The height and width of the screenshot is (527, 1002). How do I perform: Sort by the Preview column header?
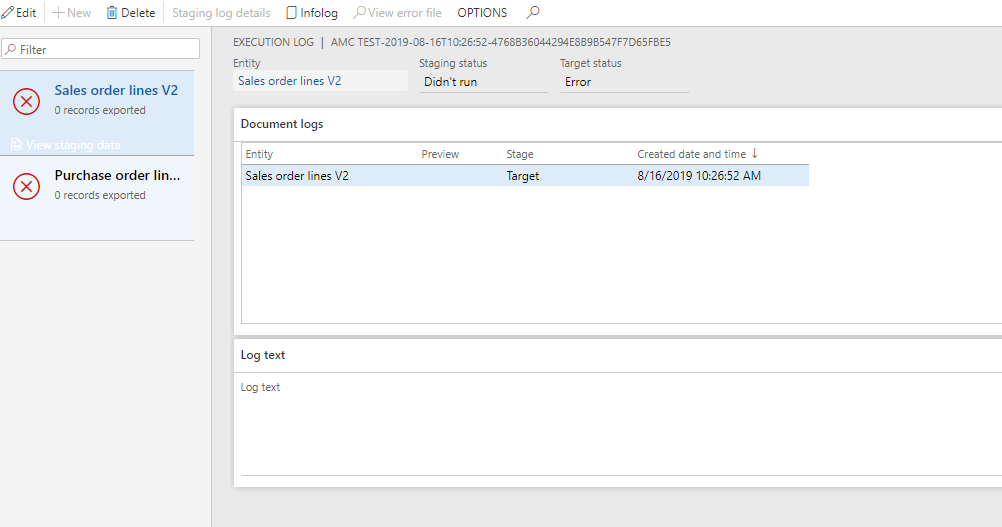(x=440, y=154)
